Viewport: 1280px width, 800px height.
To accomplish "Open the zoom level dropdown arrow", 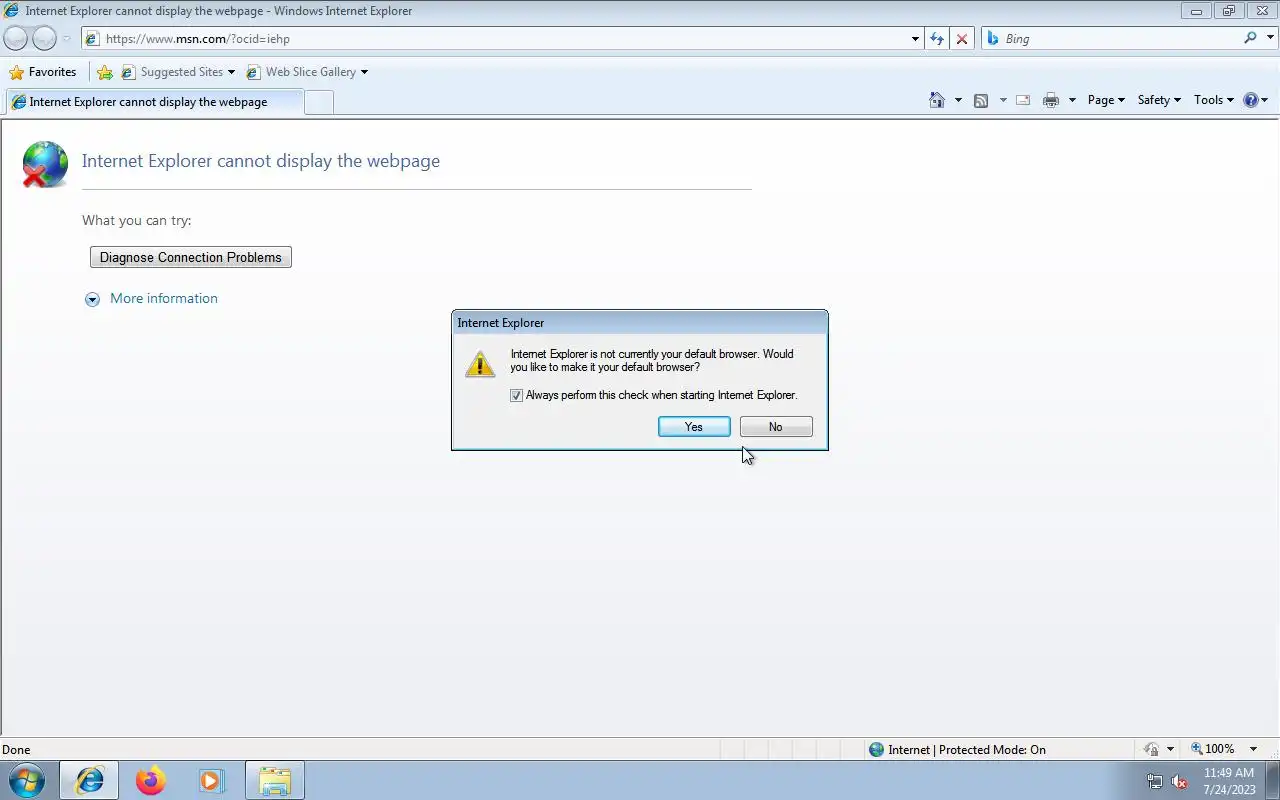I will pos(1254,749).
